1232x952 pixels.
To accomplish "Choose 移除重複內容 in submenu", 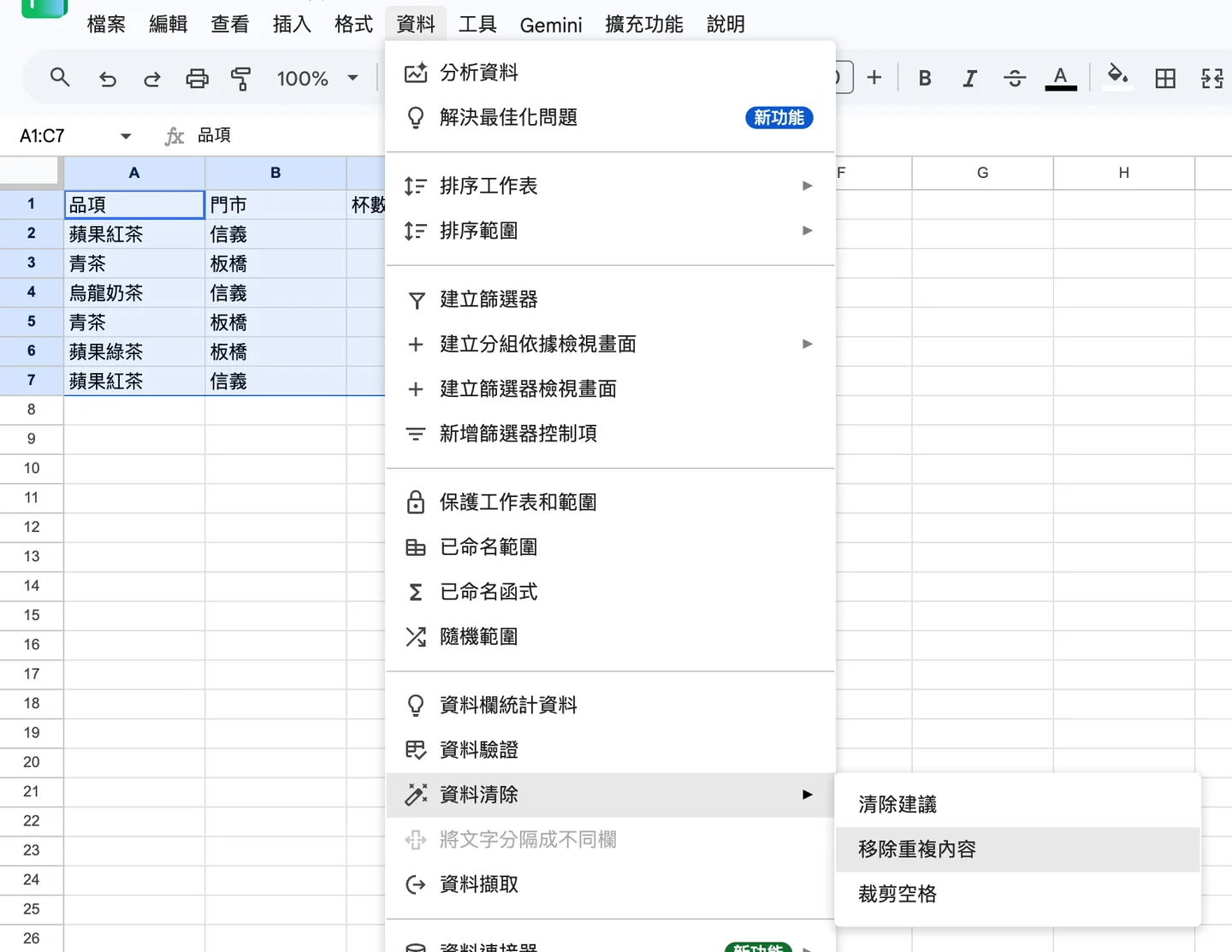I will coord(1017,849).
